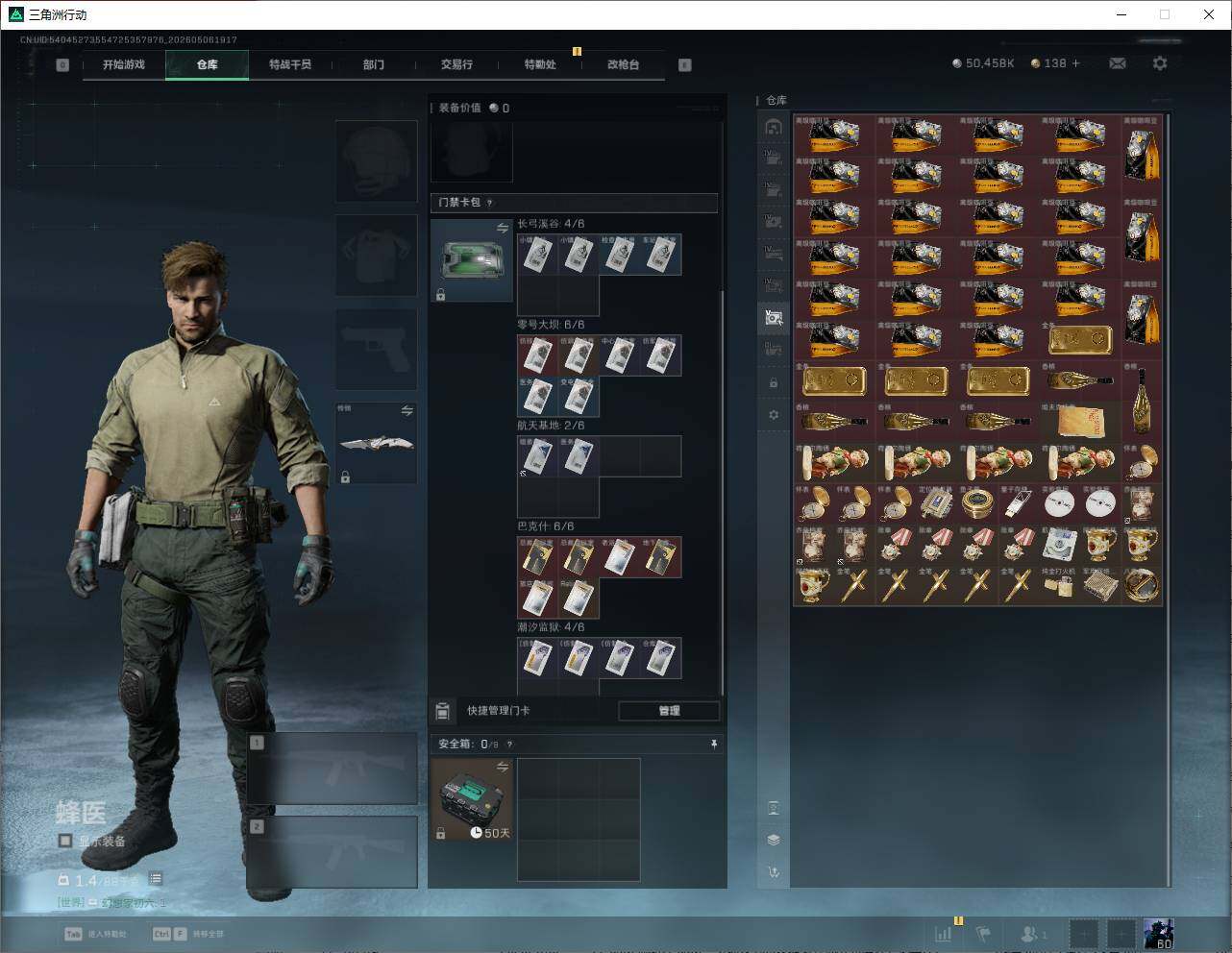Select primary weapon slot 1

click(332, 769)
